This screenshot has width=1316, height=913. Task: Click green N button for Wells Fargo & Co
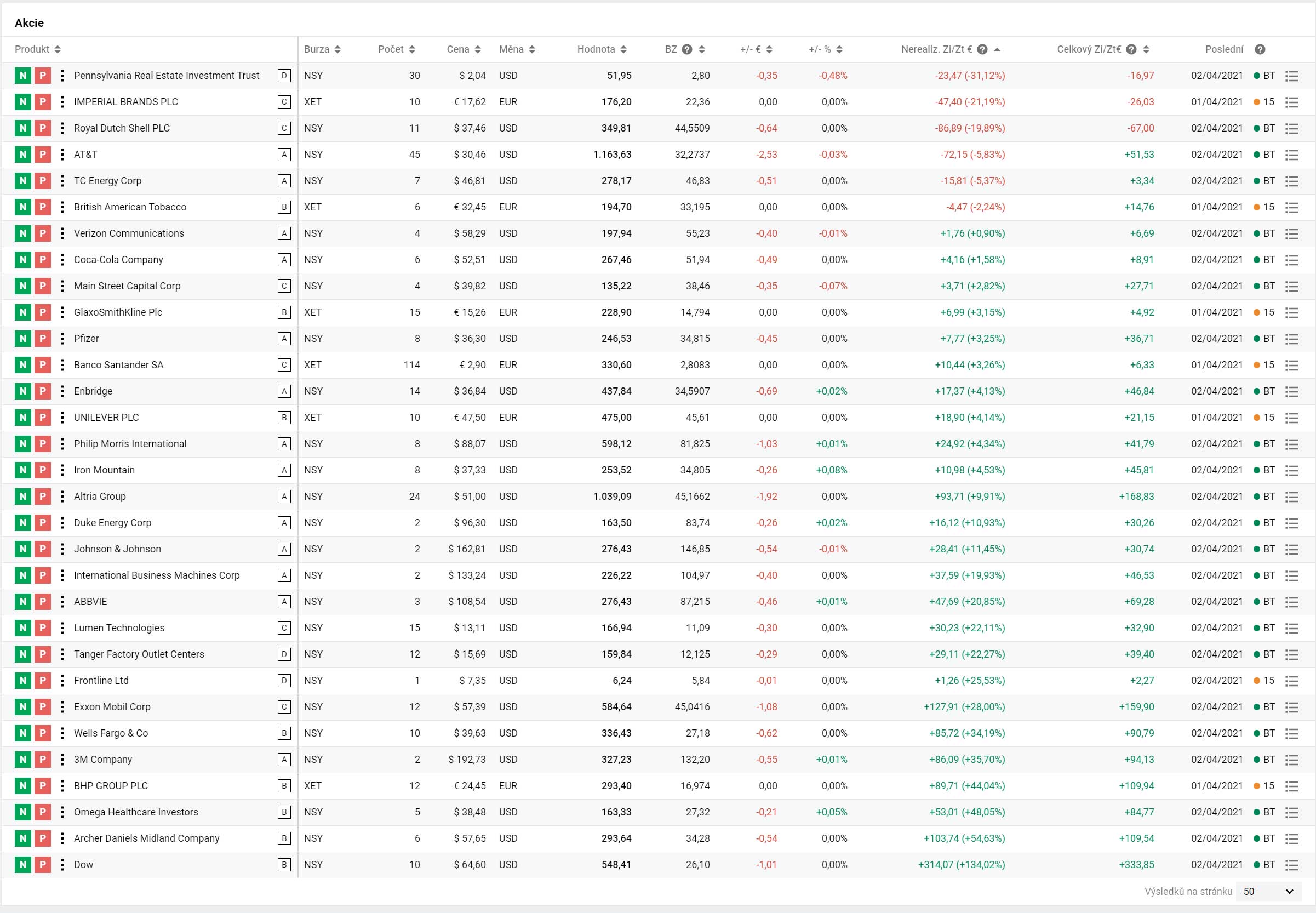coord(23,733)
